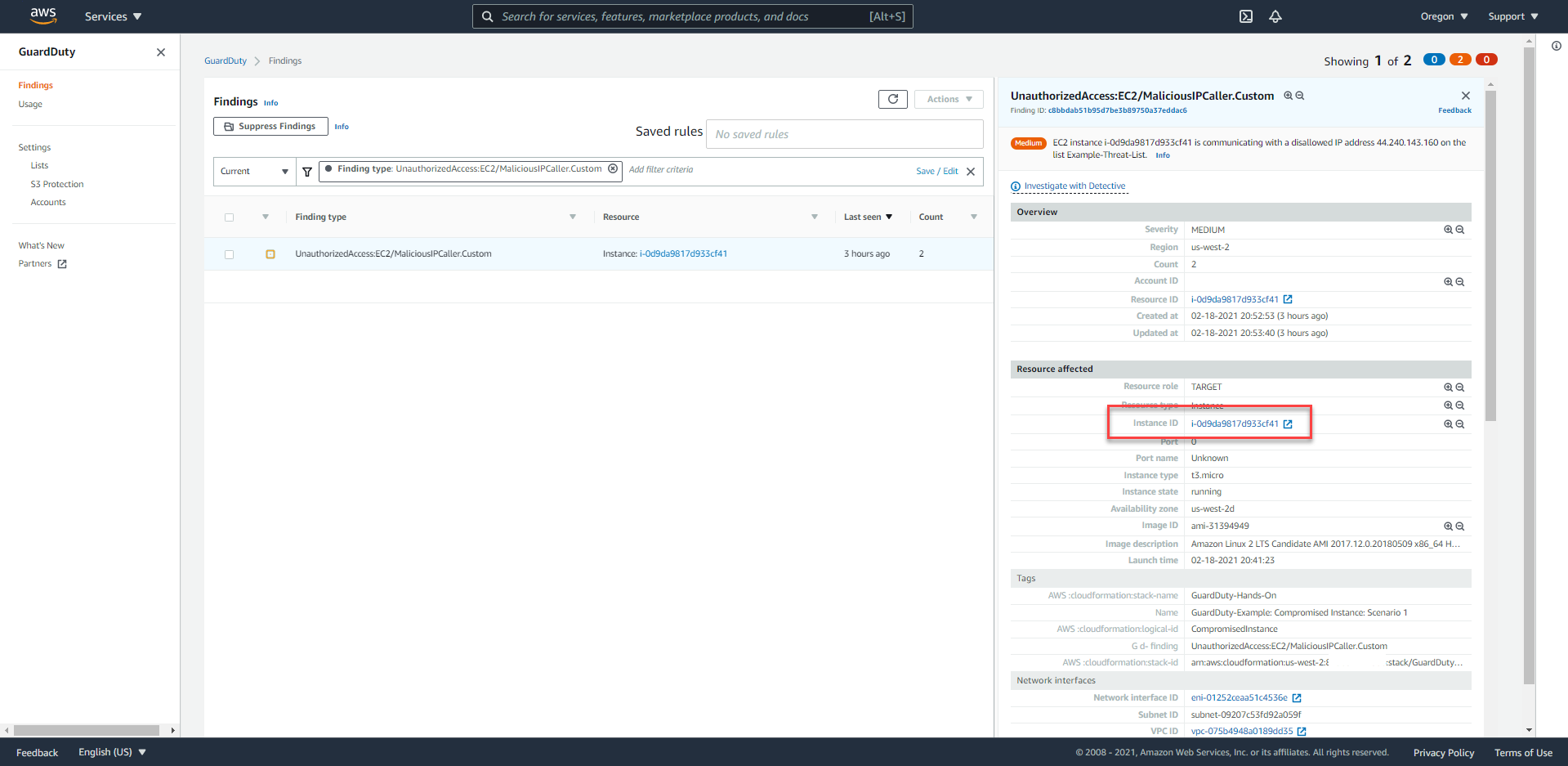The image size is (1568, 766).
Task: Click zoom-out icon in the Resource role row
Action: click(1460, 387)
